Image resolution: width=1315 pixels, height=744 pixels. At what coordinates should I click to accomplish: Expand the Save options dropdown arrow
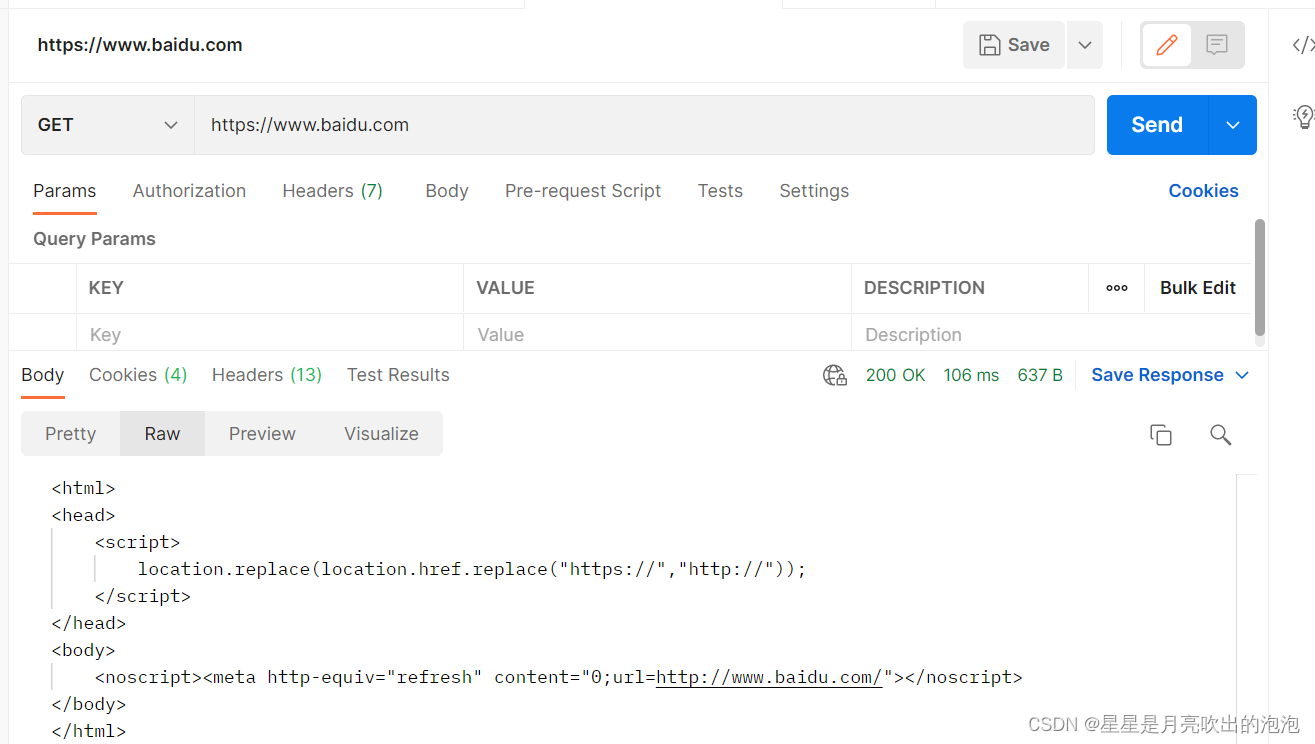[1085, 45]
